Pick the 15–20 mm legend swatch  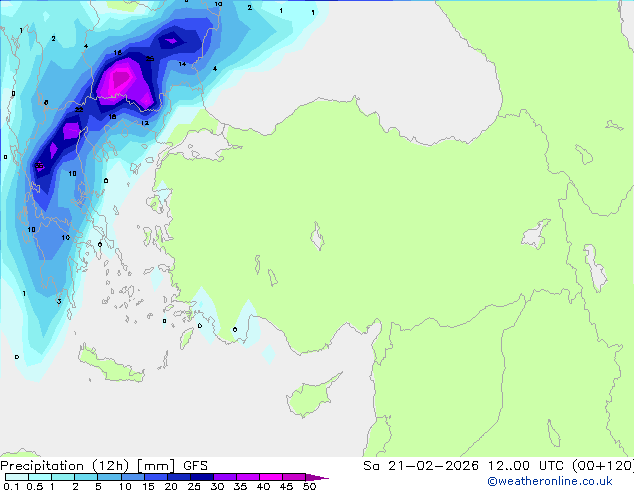coord(155,477)
